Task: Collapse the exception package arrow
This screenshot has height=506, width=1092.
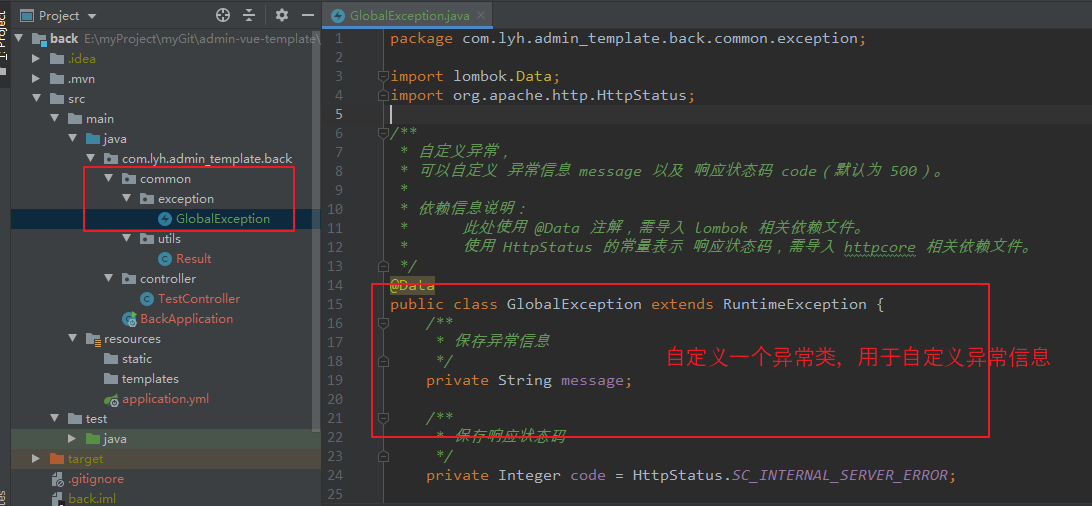Action: [x=127, y=199]
